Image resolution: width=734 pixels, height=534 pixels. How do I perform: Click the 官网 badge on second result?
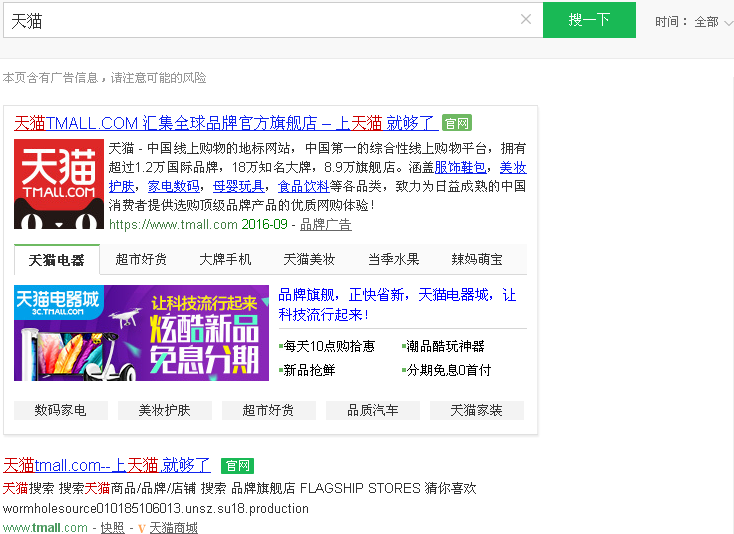click(237, 466)
